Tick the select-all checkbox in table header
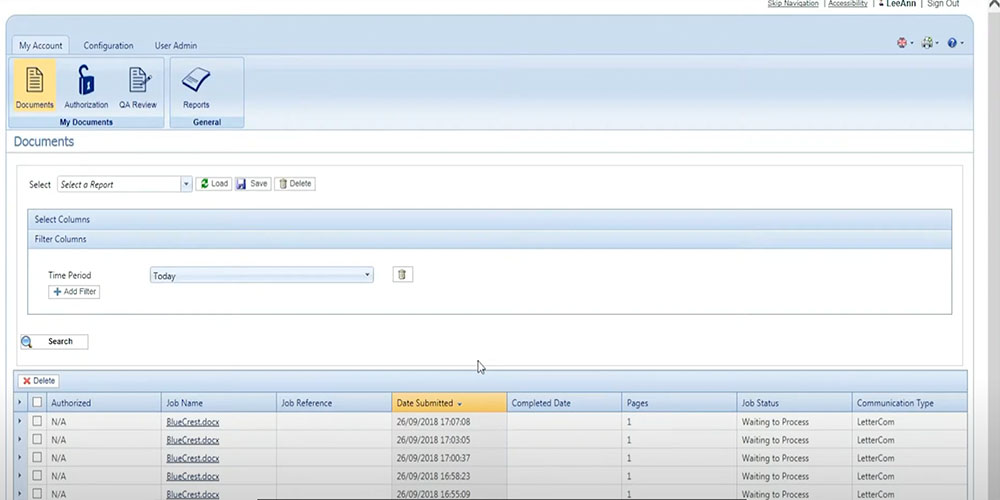The image size is (1000, 500). click(x=37, y=403)
